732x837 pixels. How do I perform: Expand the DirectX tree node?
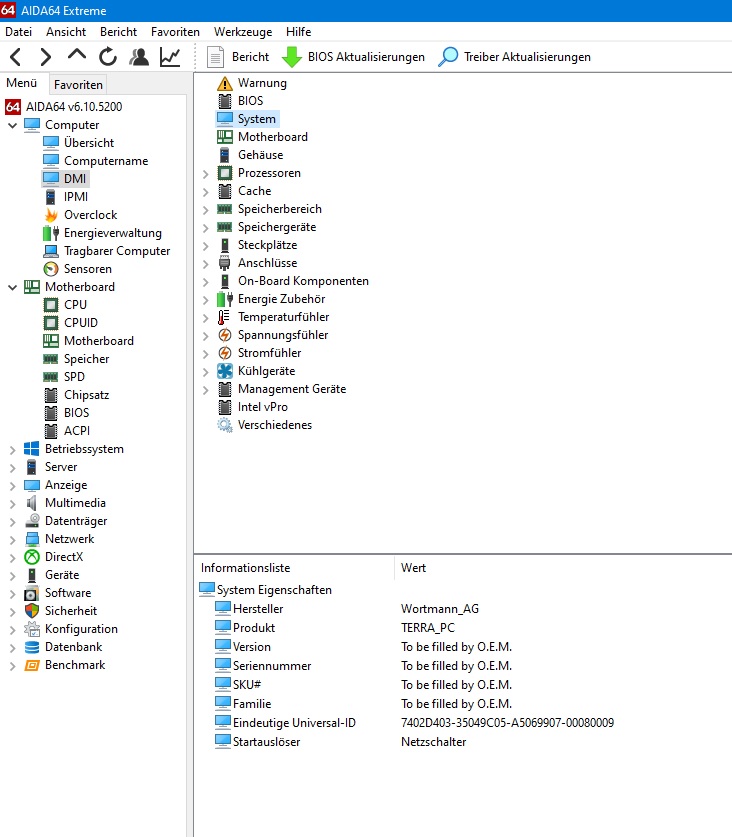13,558
